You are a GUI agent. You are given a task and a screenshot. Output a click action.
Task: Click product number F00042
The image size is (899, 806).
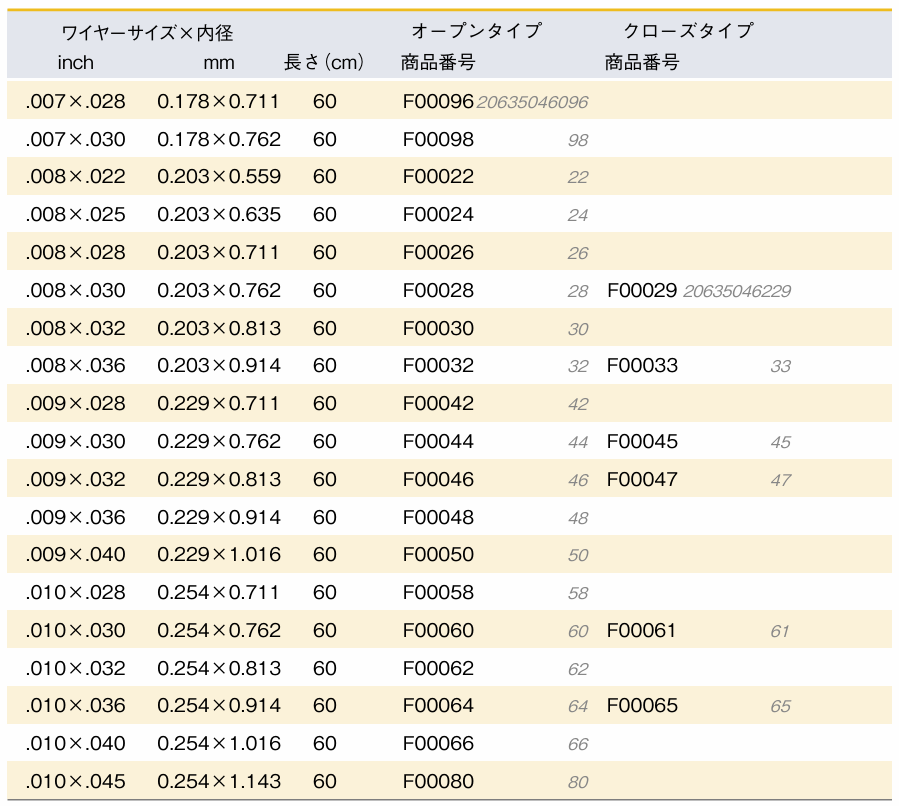(438, 403)
